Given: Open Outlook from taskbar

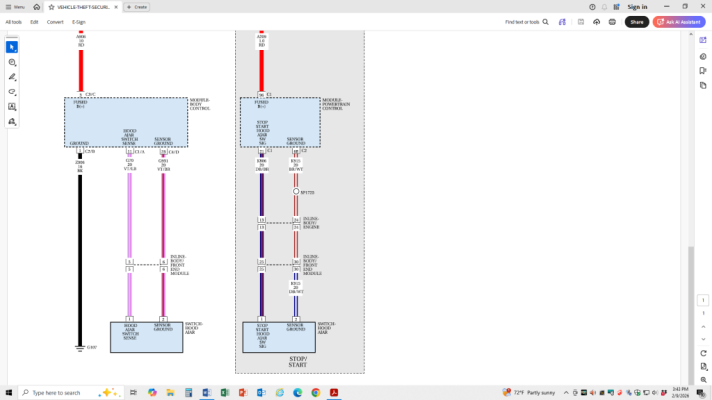Looking at the screenshot, I should click(261, 392).
